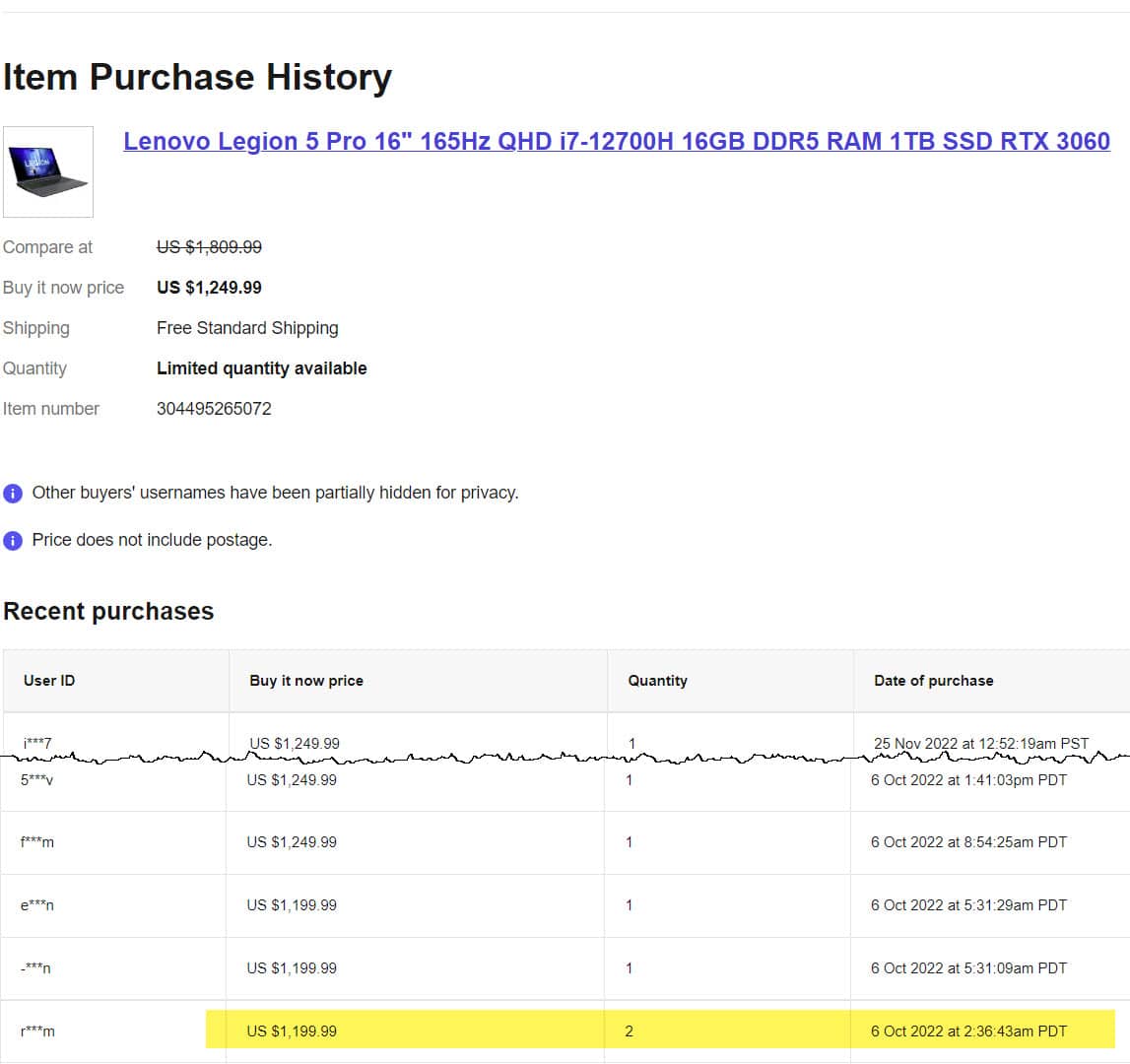Click the Buy it now price column header
The width and height of the screenshot is (1130, 1064).
click(306, 681)
